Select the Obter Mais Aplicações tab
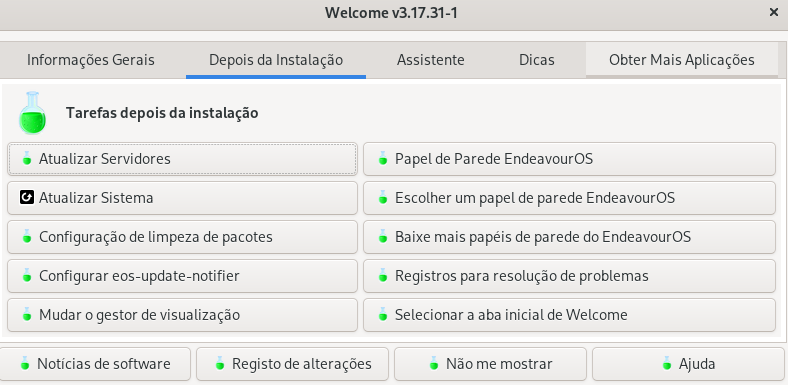Viewport: 788px width, 385px height. (x=681, y=60)
